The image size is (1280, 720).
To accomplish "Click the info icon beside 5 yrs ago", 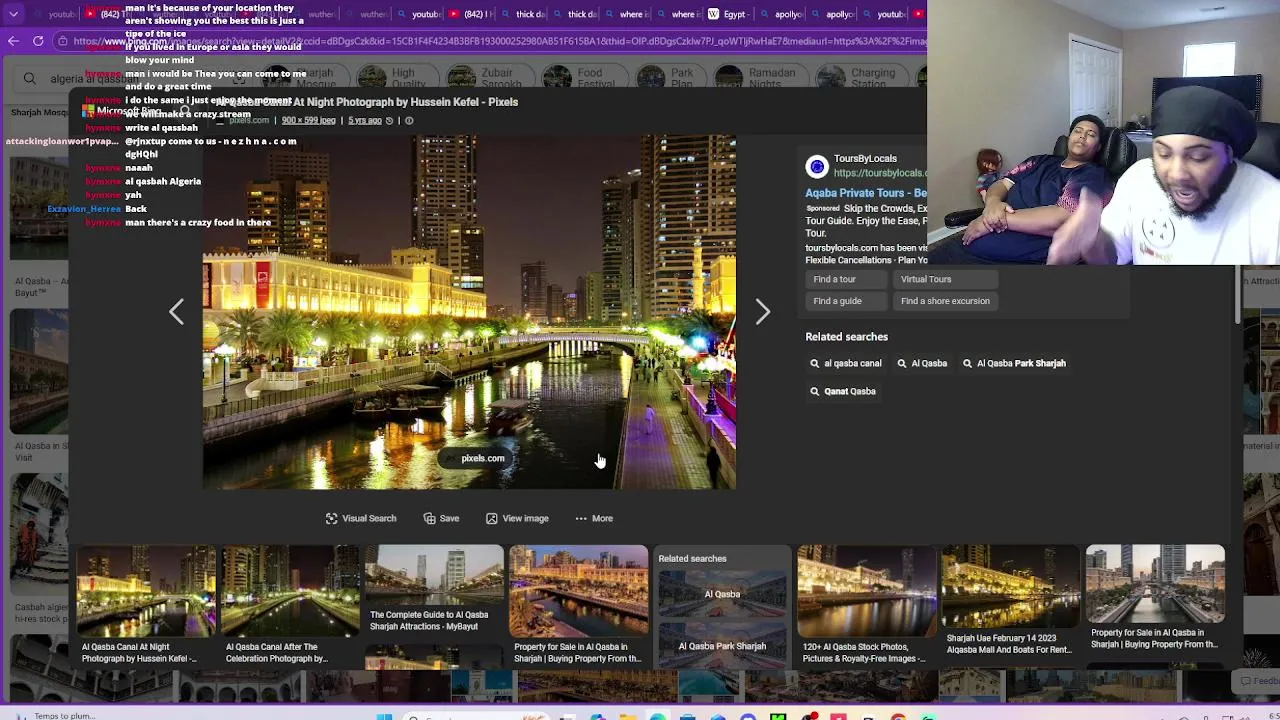I will [x=408, y=120].
